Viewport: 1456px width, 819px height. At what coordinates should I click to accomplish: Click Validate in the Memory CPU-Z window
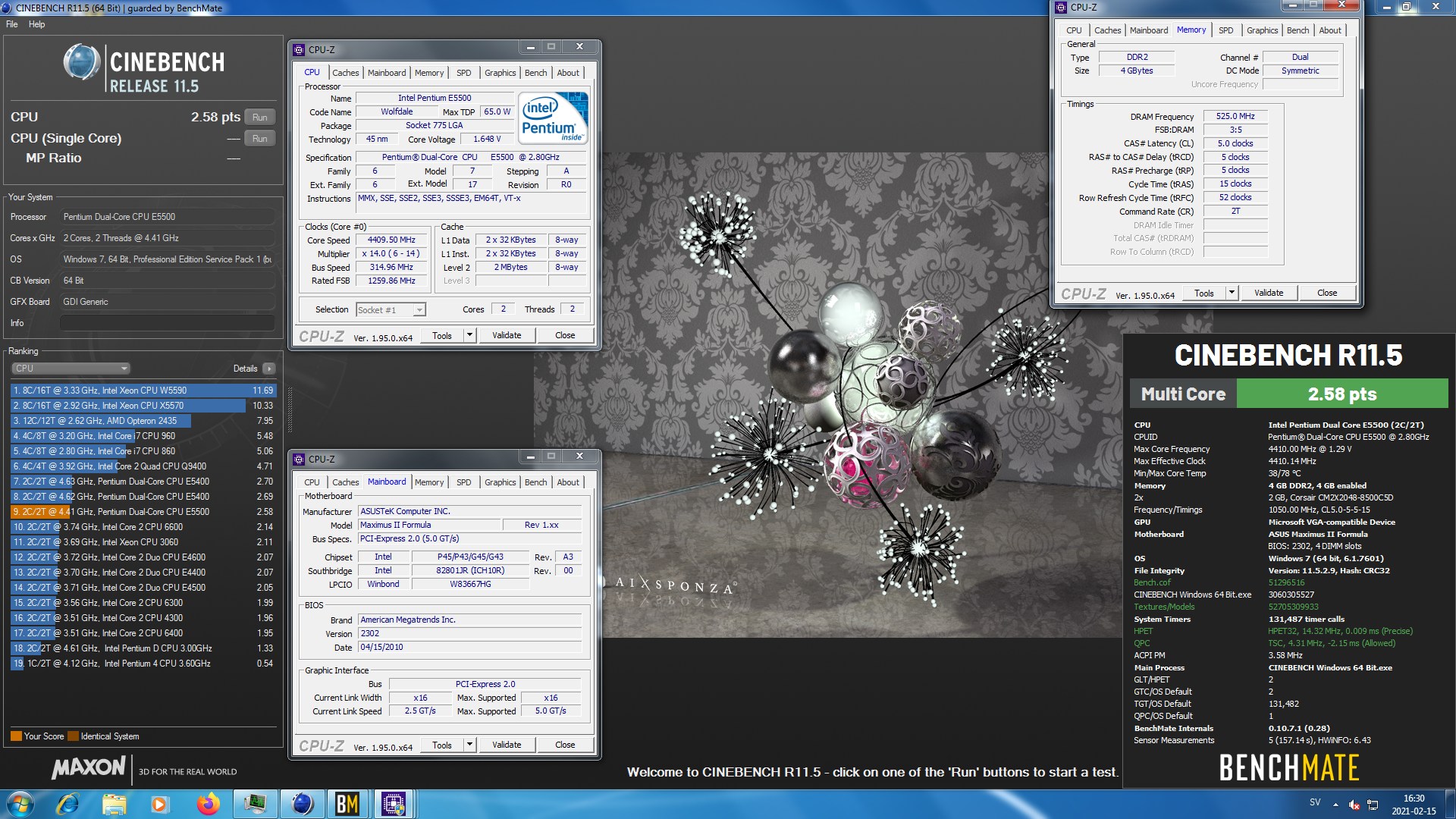[1269, 293]
